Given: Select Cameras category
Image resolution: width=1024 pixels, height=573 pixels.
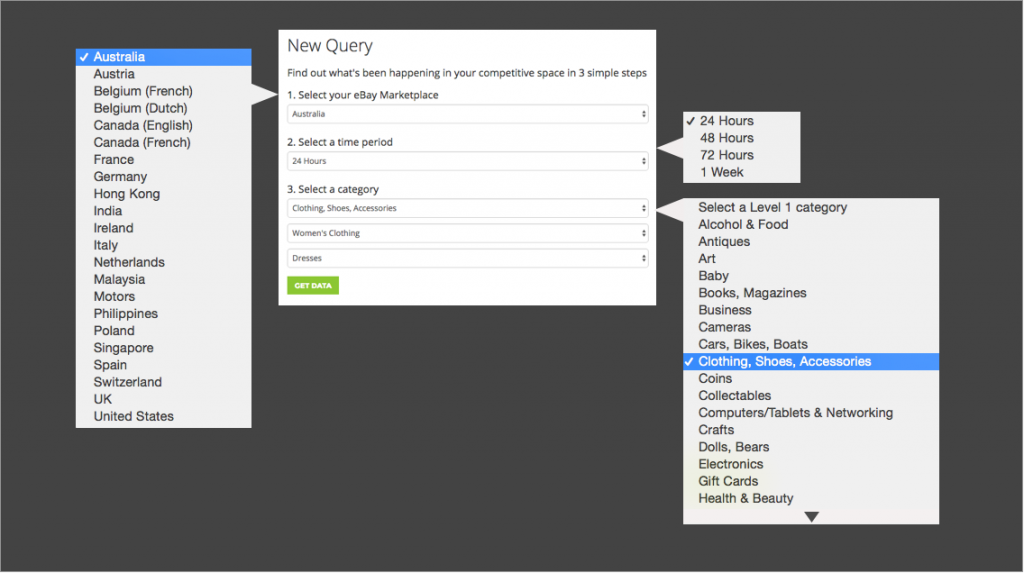Looking at the screenshot, I should tap(811, 327).
